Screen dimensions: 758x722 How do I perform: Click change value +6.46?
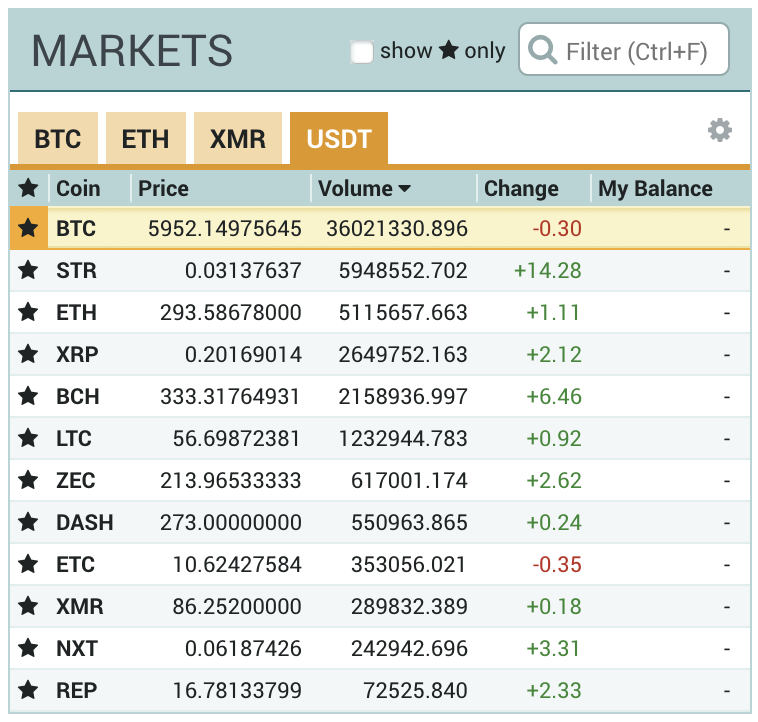[554, 397]
